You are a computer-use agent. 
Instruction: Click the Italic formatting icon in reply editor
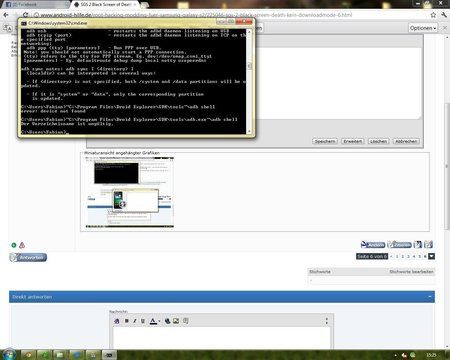(135, 321)
